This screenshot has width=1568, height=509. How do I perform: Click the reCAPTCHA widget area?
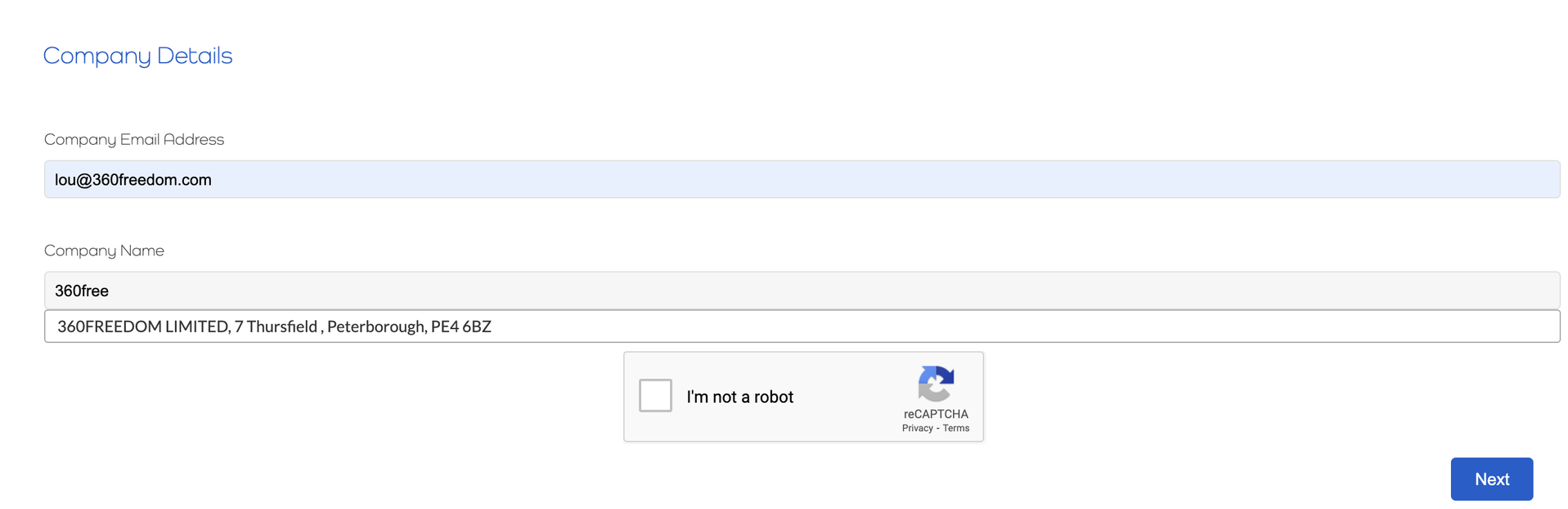point(802,396)
